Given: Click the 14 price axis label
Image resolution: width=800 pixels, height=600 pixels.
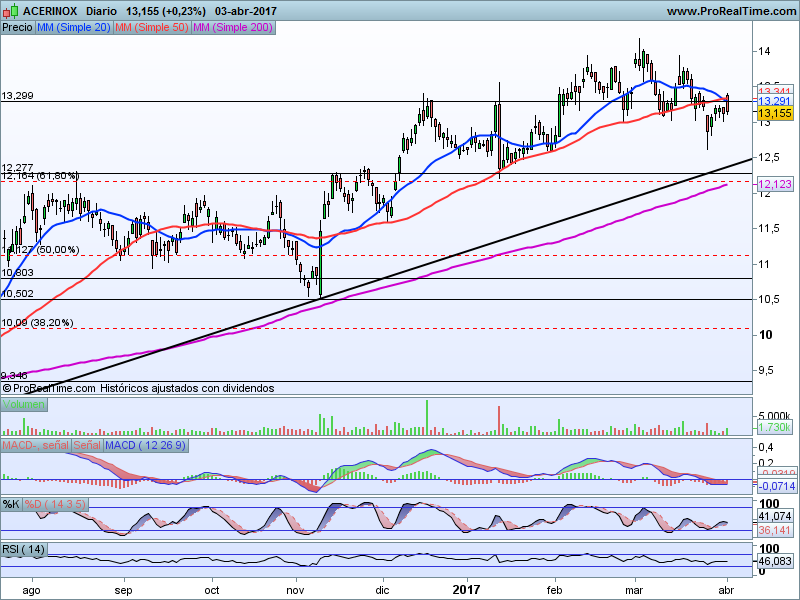Looking at the screenshot, I should pos(764,51).
